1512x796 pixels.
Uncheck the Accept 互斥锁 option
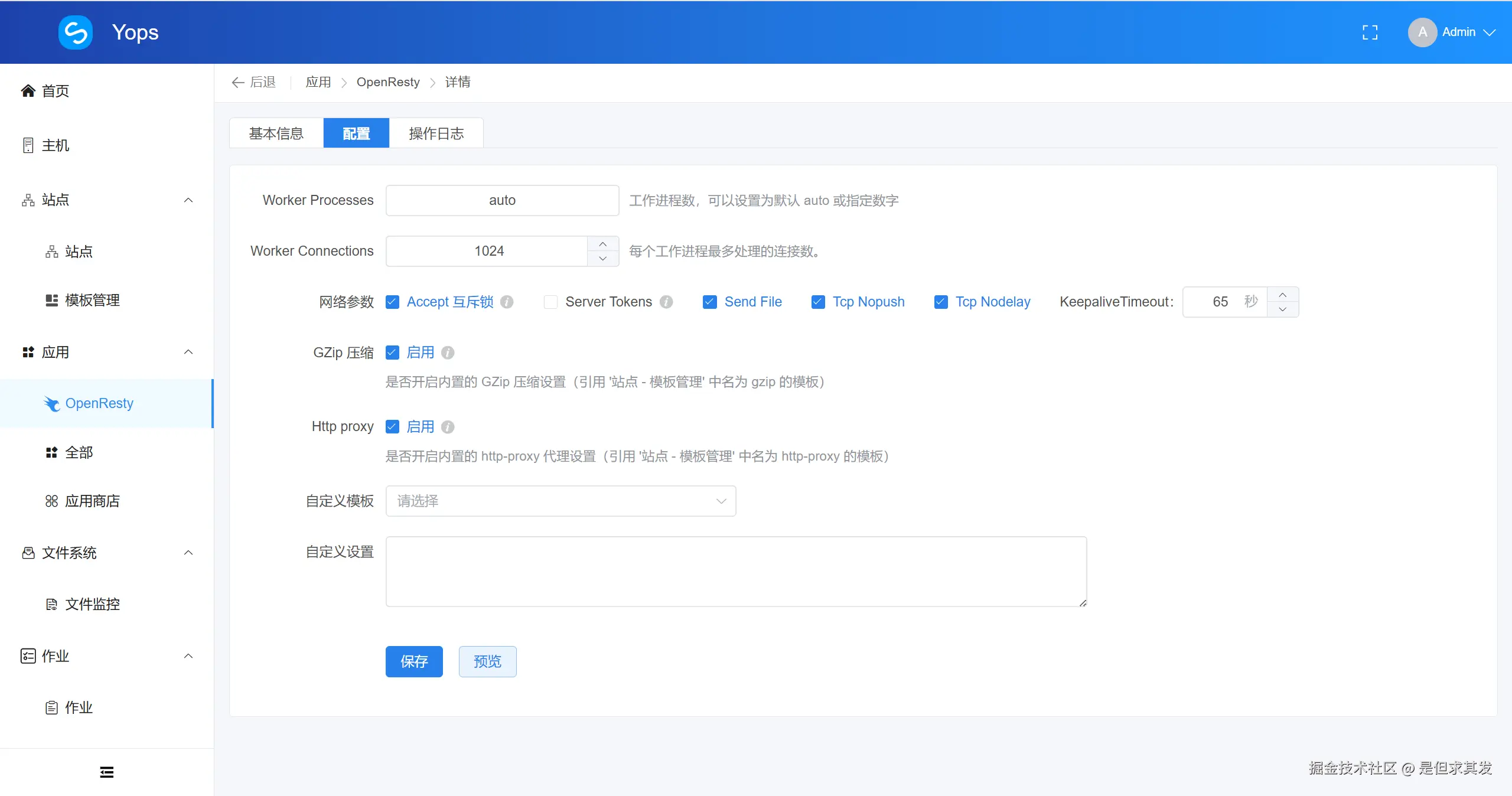coord(392,302)
